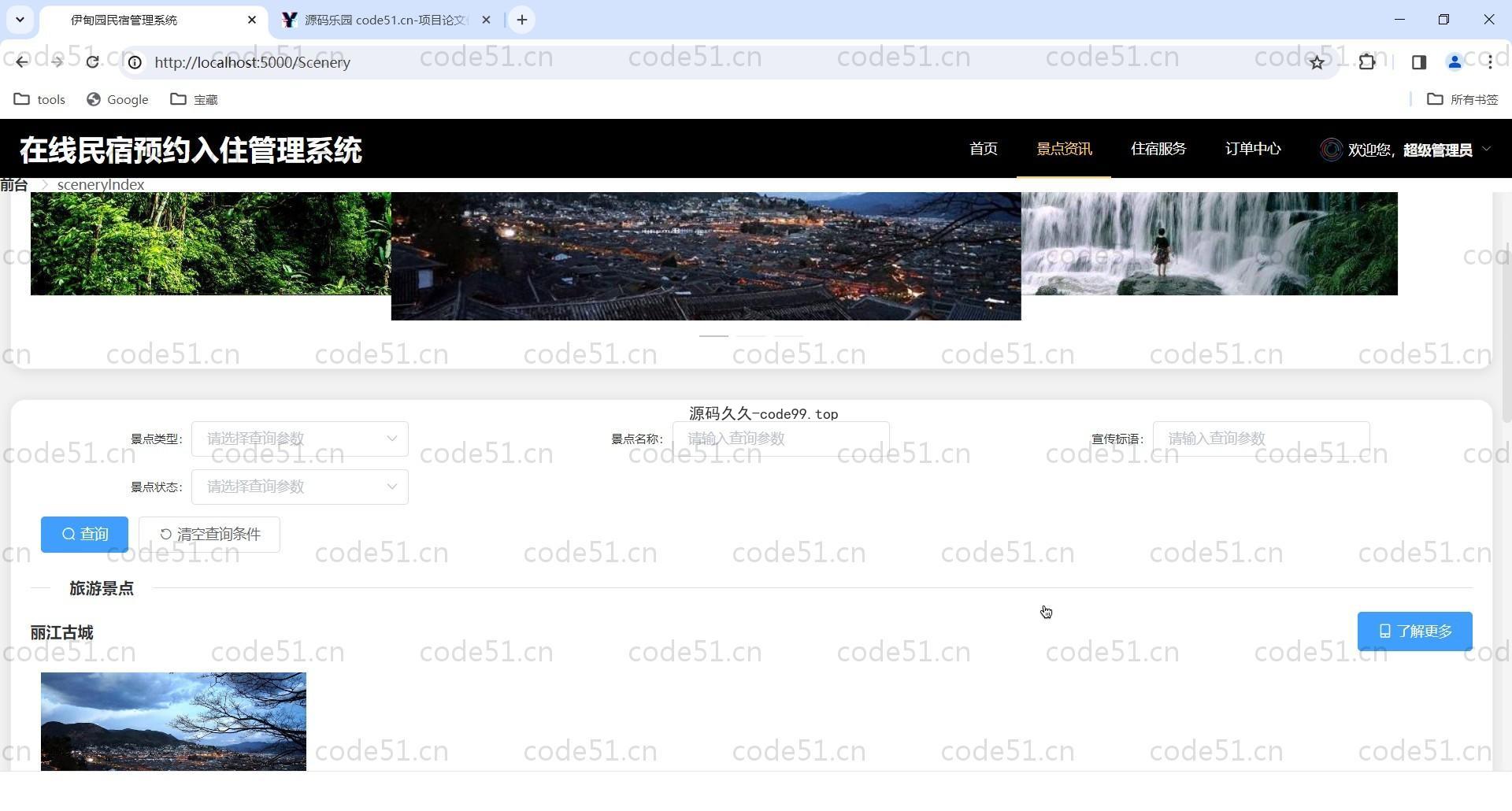Open the browser extensions puzzle icon
Viewport: 1512px width, 811px height.
tap(1367, 62)
